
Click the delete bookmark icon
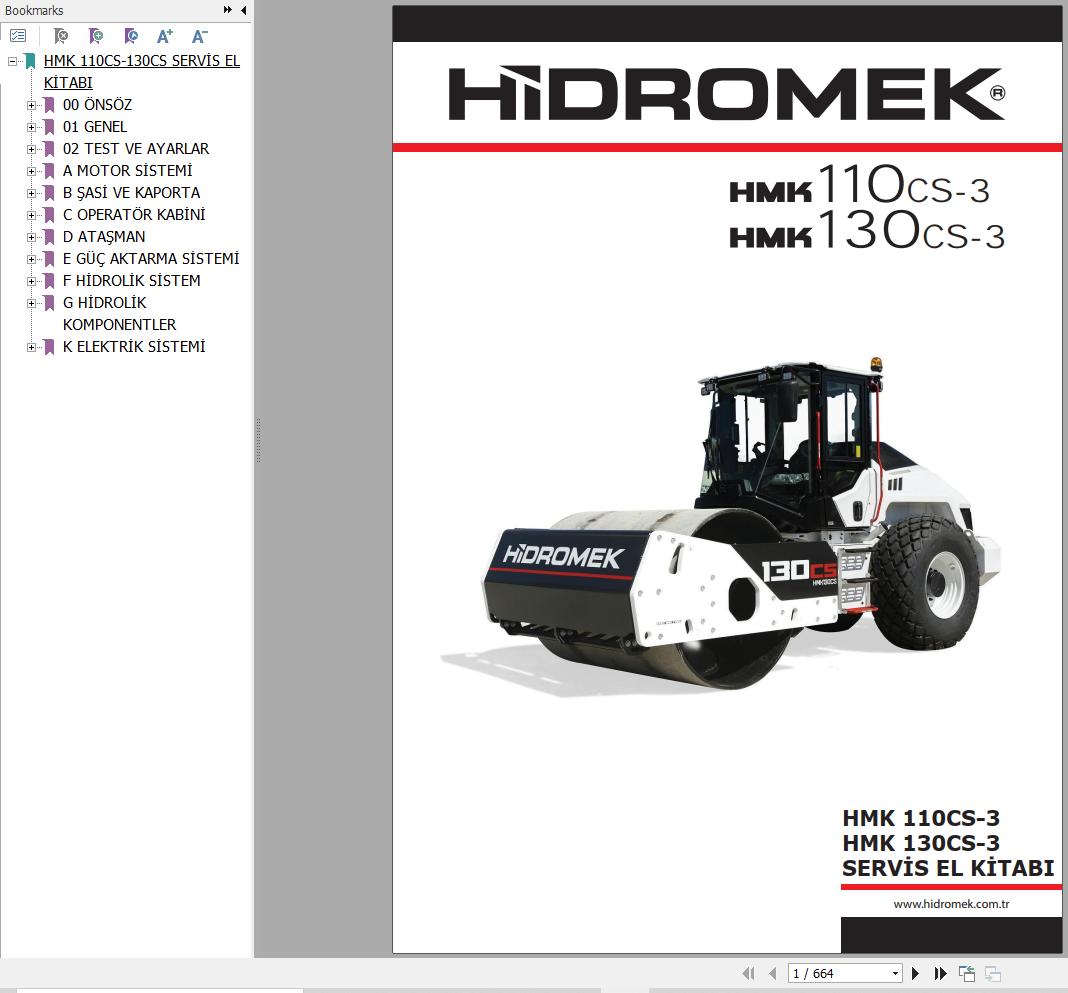point(60,36)
